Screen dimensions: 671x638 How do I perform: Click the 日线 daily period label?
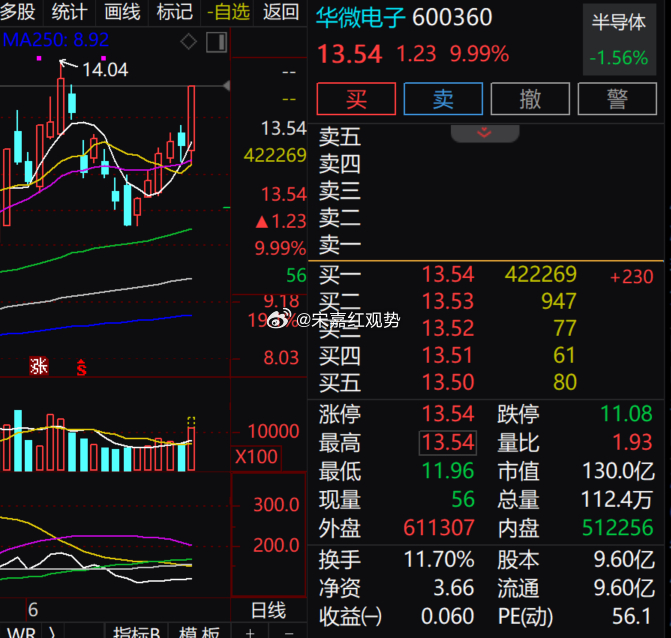(x=268, y=610)
